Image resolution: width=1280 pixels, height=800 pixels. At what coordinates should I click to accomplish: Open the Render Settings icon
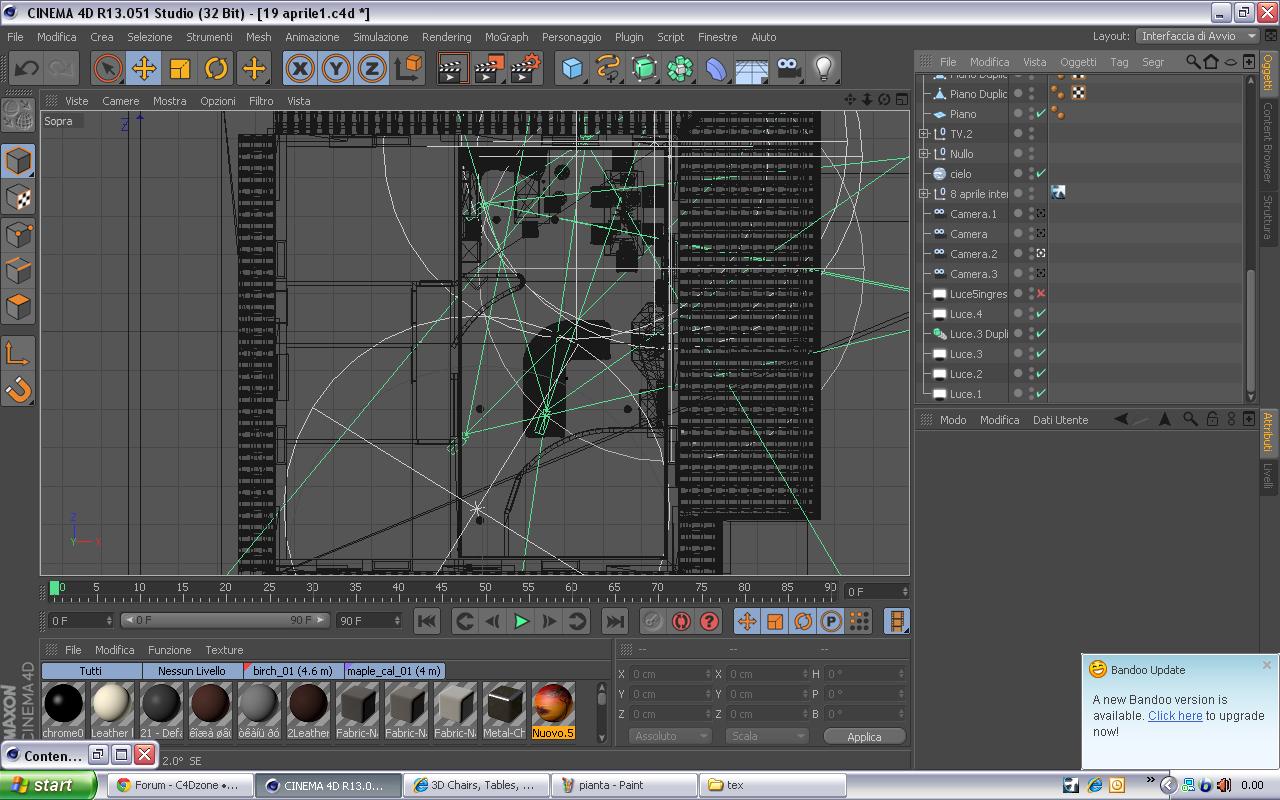point(526,68)
